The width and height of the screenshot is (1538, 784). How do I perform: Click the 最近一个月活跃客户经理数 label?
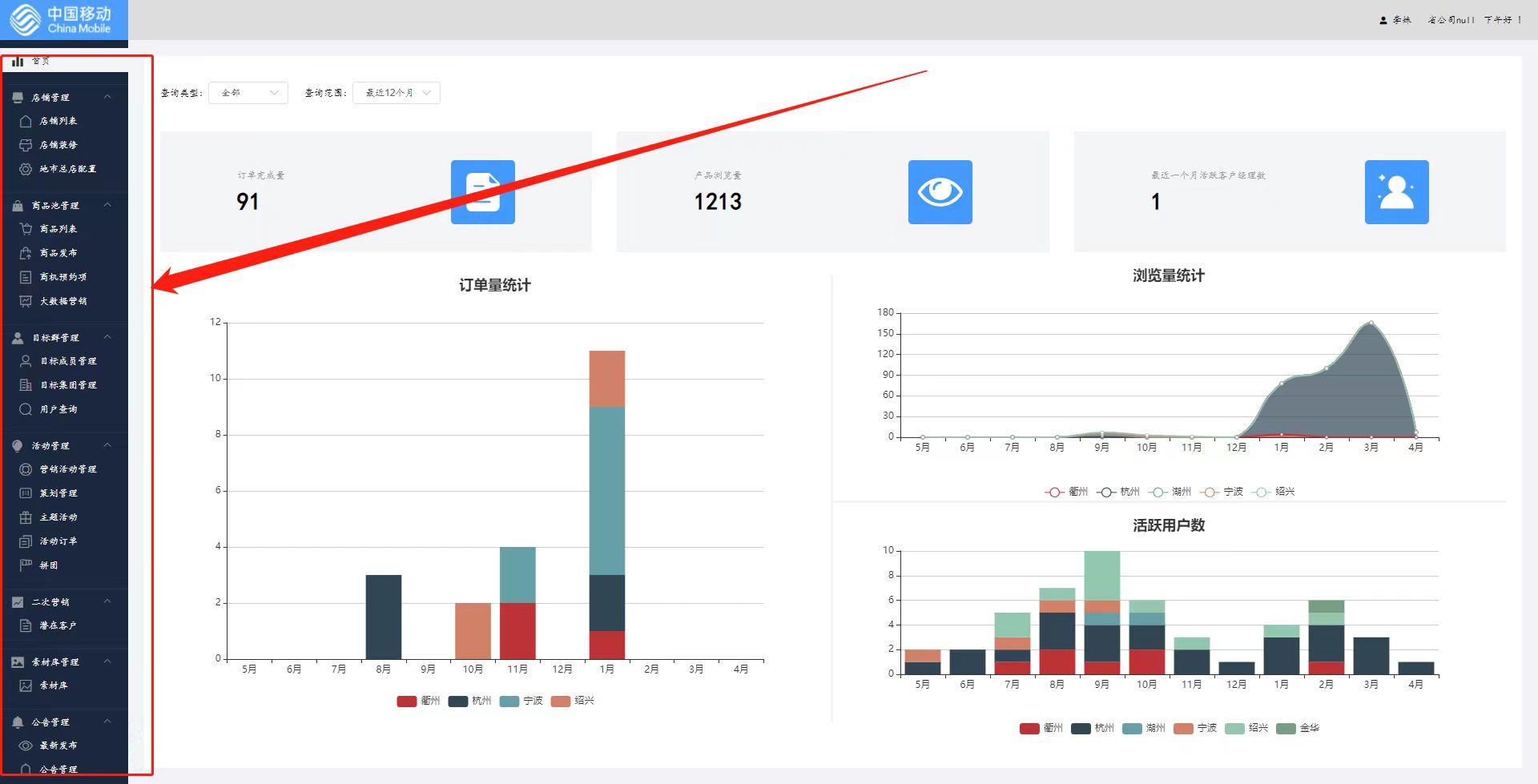click(x=1208, y=175)
